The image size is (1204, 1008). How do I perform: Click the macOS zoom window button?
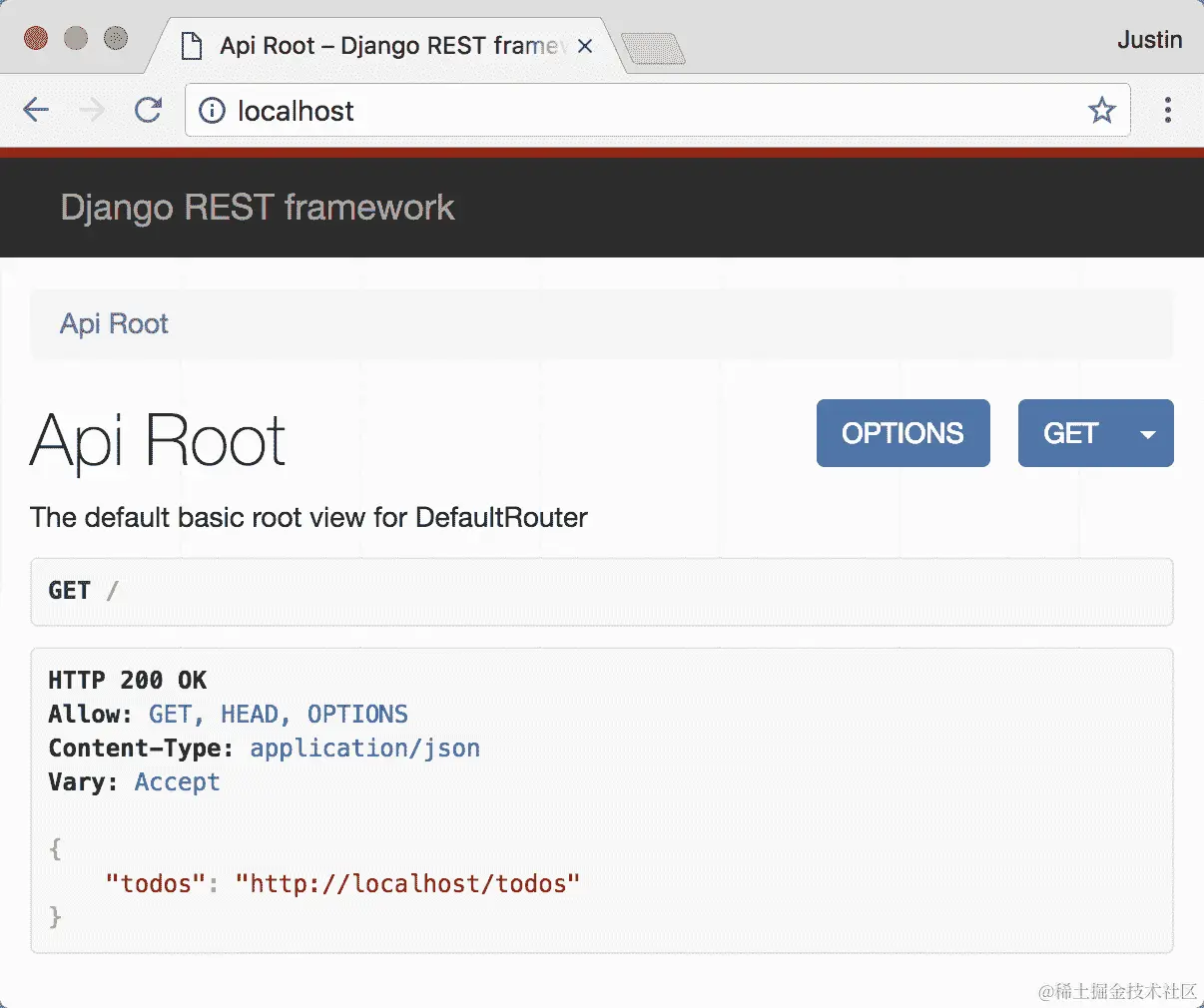(x=116, y=39)
